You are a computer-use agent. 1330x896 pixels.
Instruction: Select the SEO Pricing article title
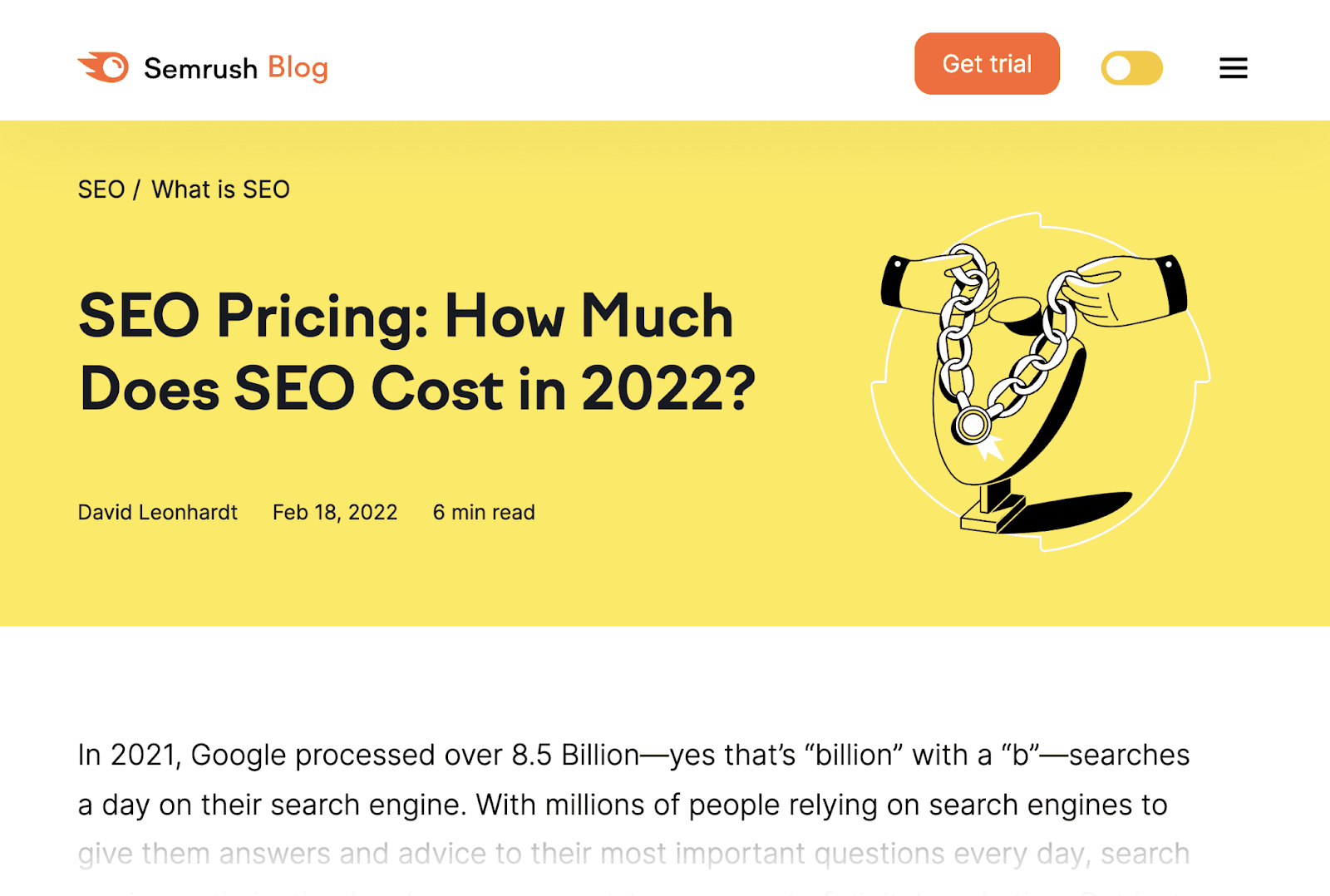[416, 352]
